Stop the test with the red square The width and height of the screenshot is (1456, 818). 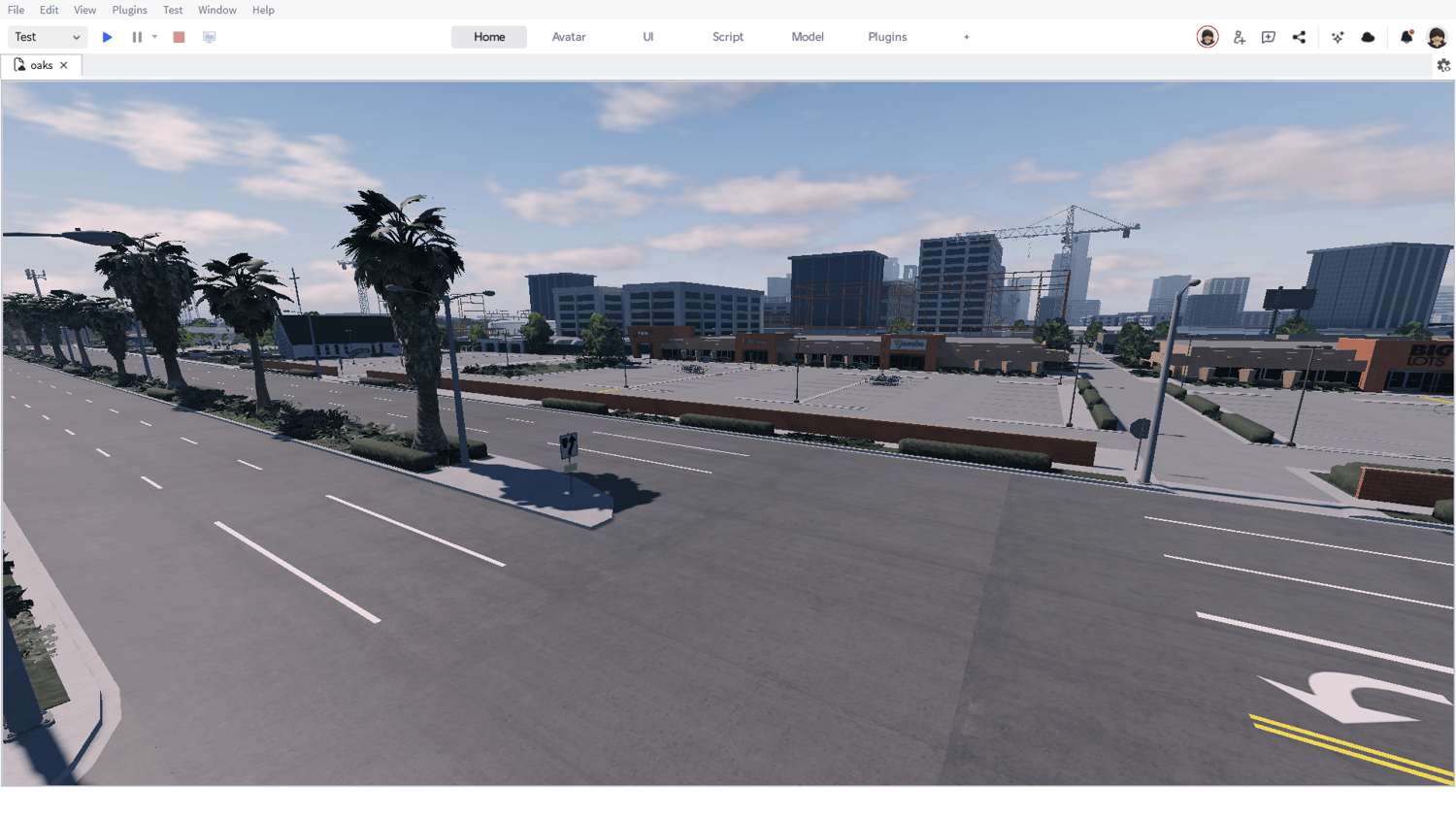(179, 37)
